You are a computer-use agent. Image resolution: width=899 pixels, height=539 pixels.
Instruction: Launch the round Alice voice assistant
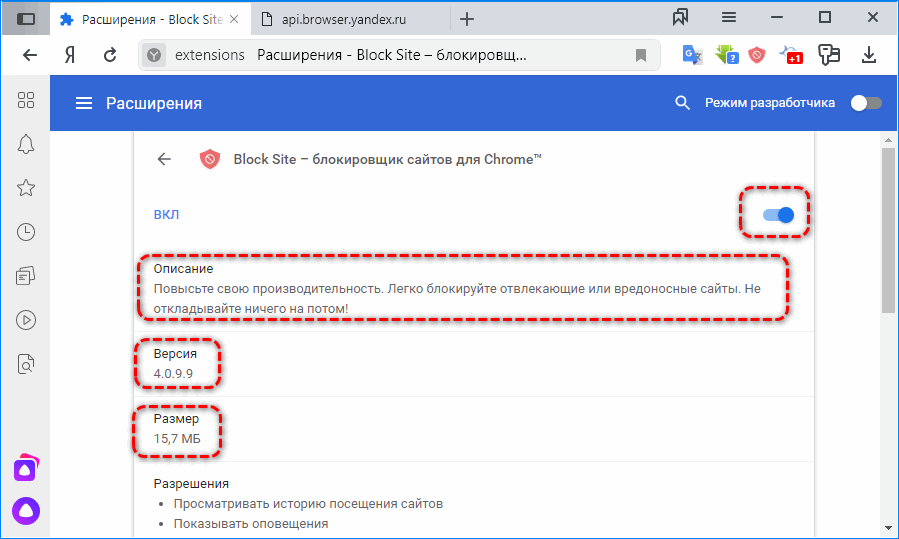[x=26, y=511]
